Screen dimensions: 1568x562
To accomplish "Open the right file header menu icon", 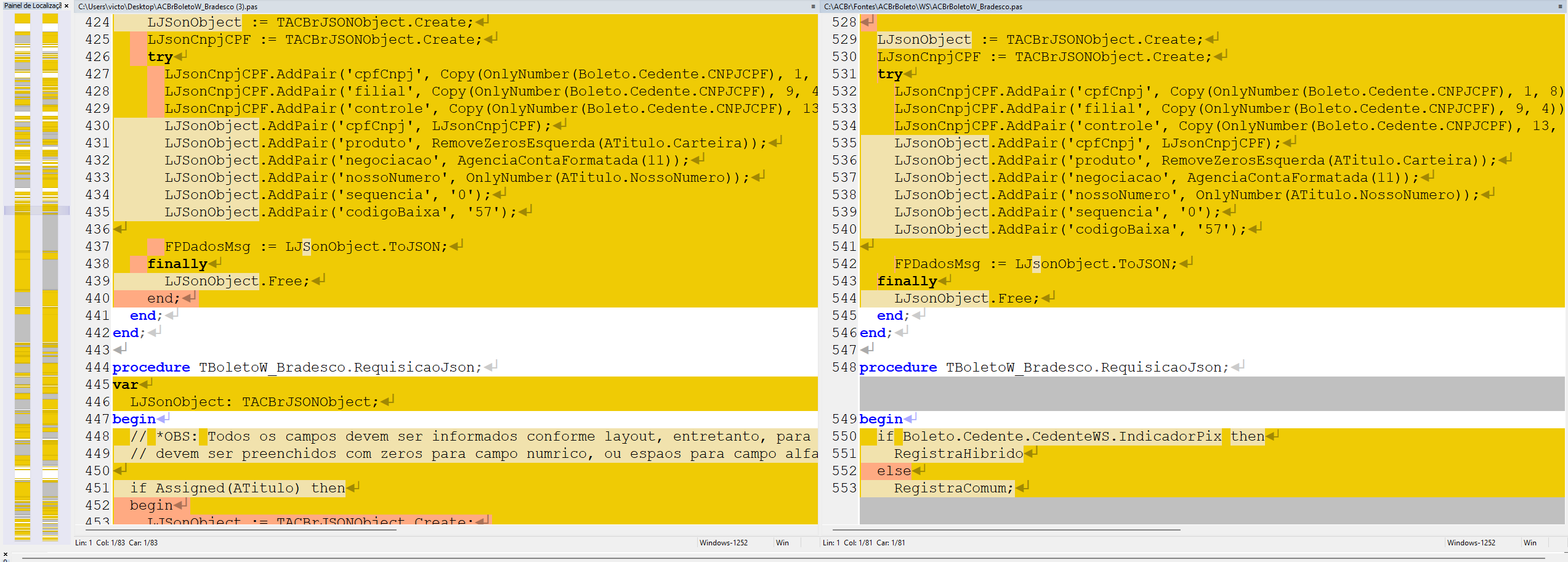I will coord(1560,7).
